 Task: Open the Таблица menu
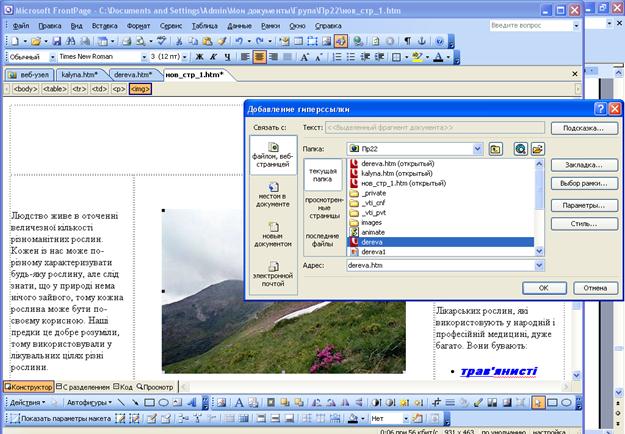pos(204,26)
